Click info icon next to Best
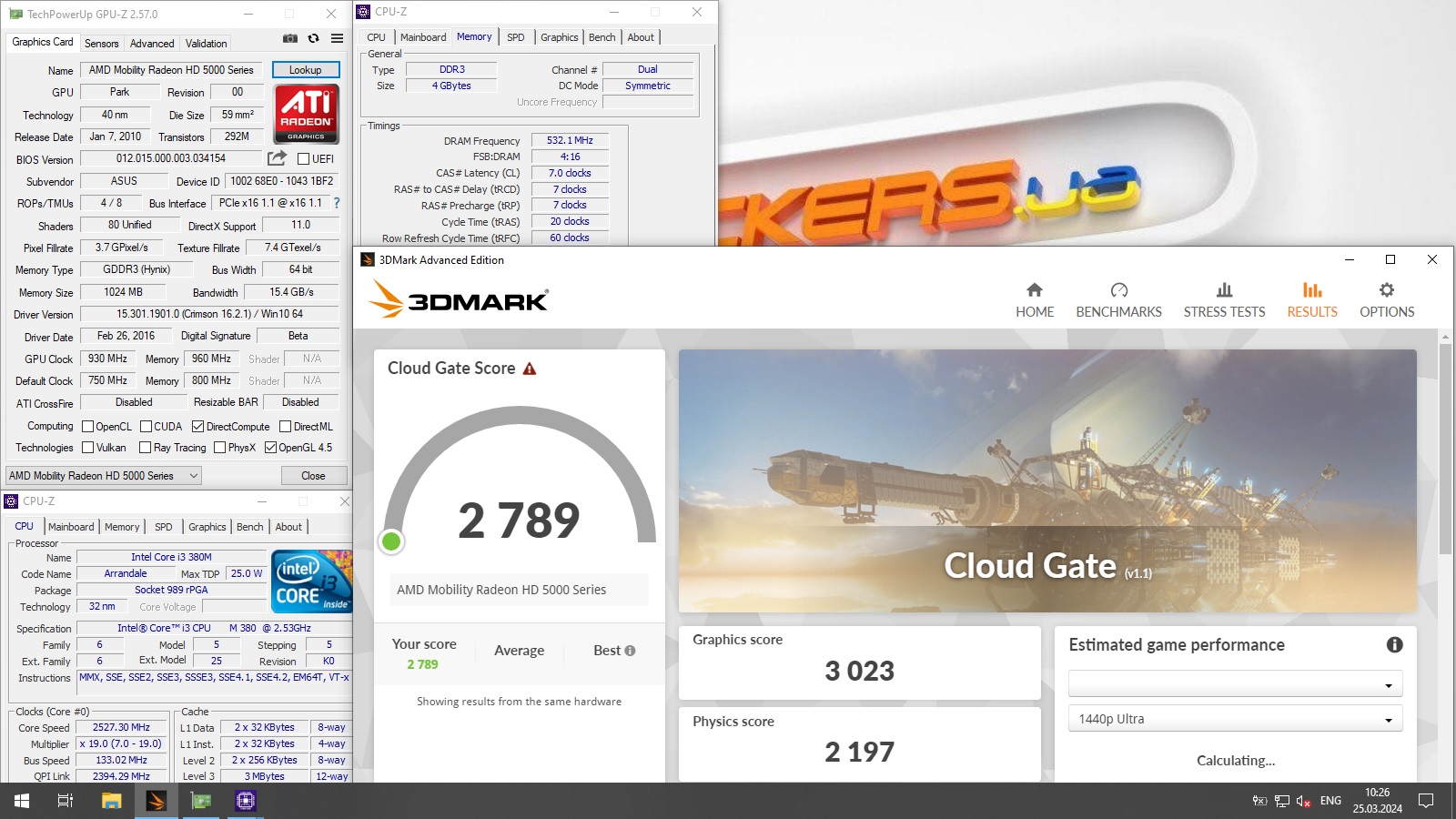Image resolution: width=1456 pixels, height=819 pixels. coord(630,651)
